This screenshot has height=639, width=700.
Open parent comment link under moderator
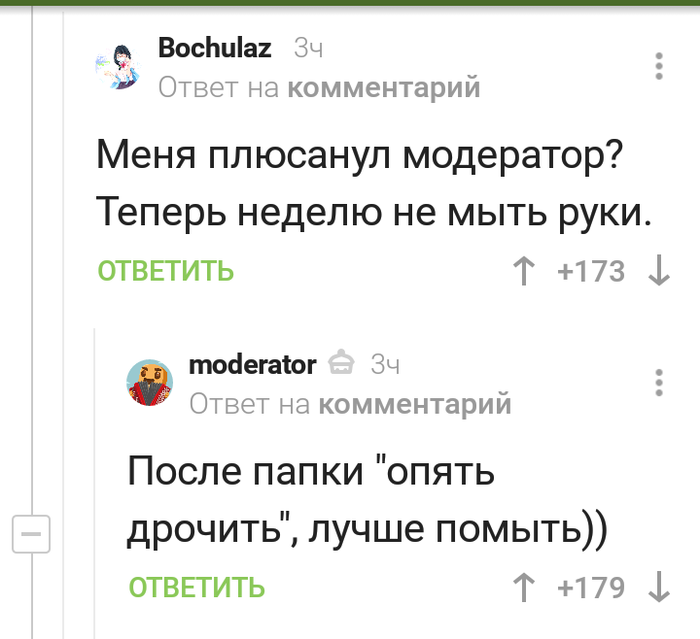click(414, 404)
